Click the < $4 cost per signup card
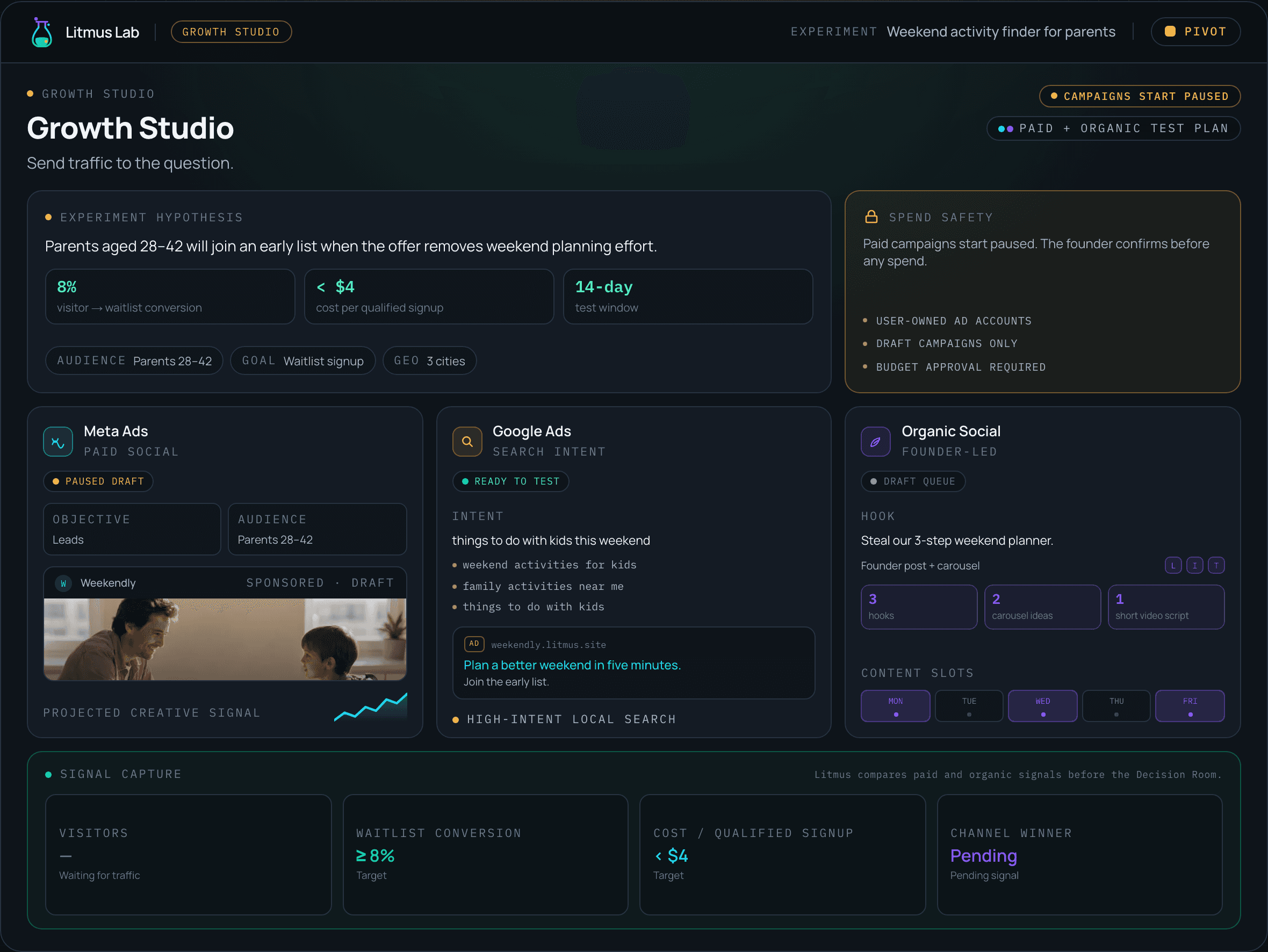Screen dimensions: 1268x952 (429, 297)
